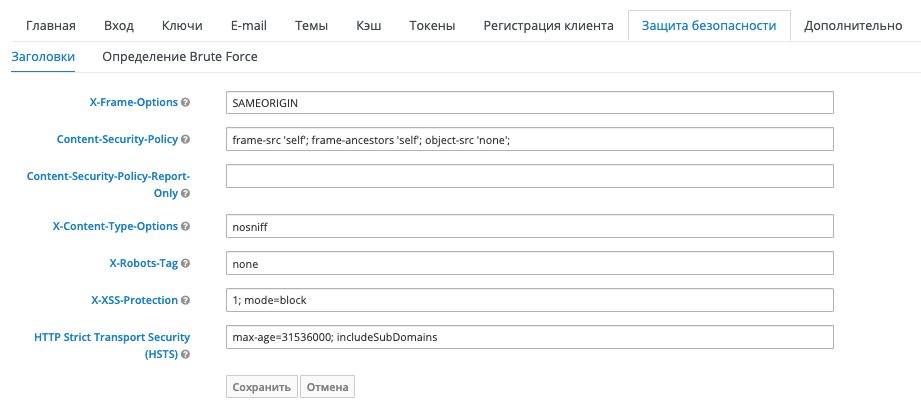Click help icon next to X-Content-Type-Options
This screenshot has width=921, height=415.
185,227
